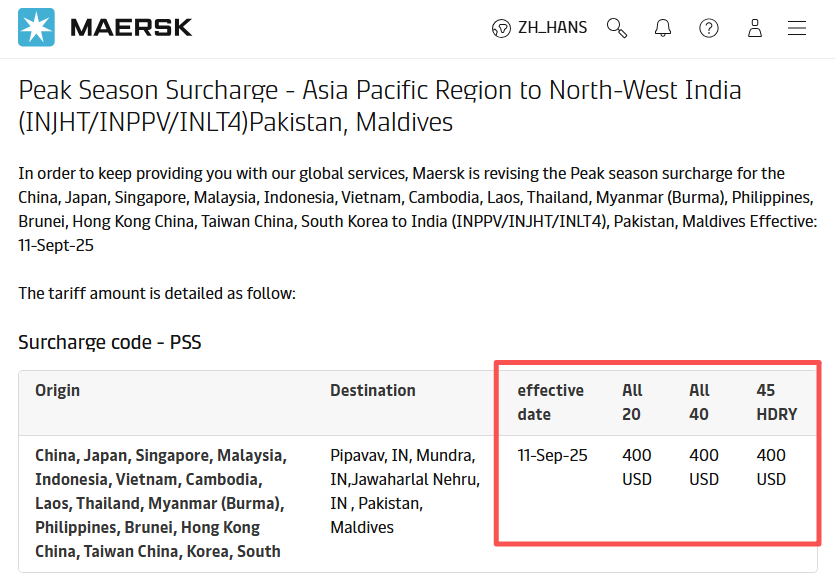
Task: Click the MAERSK wordmark in header
Action: click(x=131, y=28)
